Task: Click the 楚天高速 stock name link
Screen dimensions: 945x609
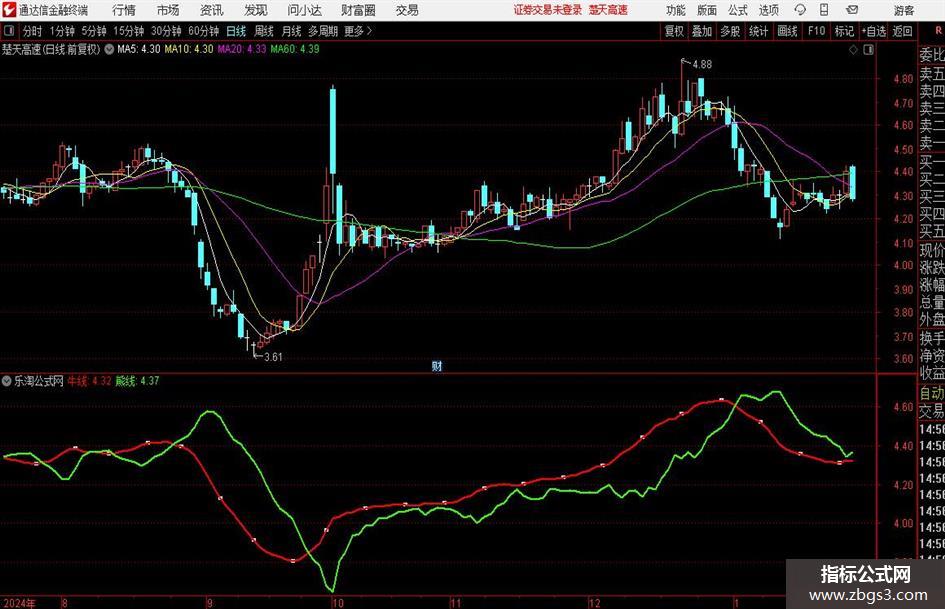Action: pyautogui.click(x=608, y=10)
